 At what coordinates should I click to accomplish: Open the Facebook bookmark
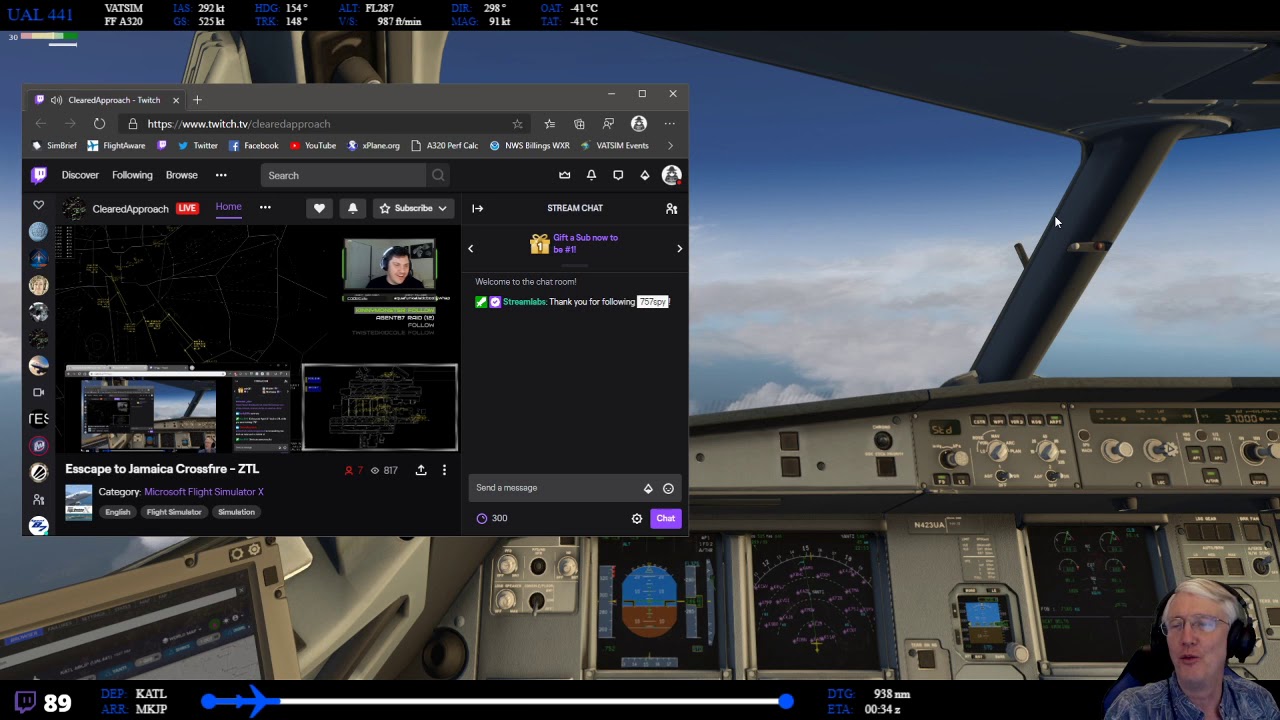(x=254, y=146)
